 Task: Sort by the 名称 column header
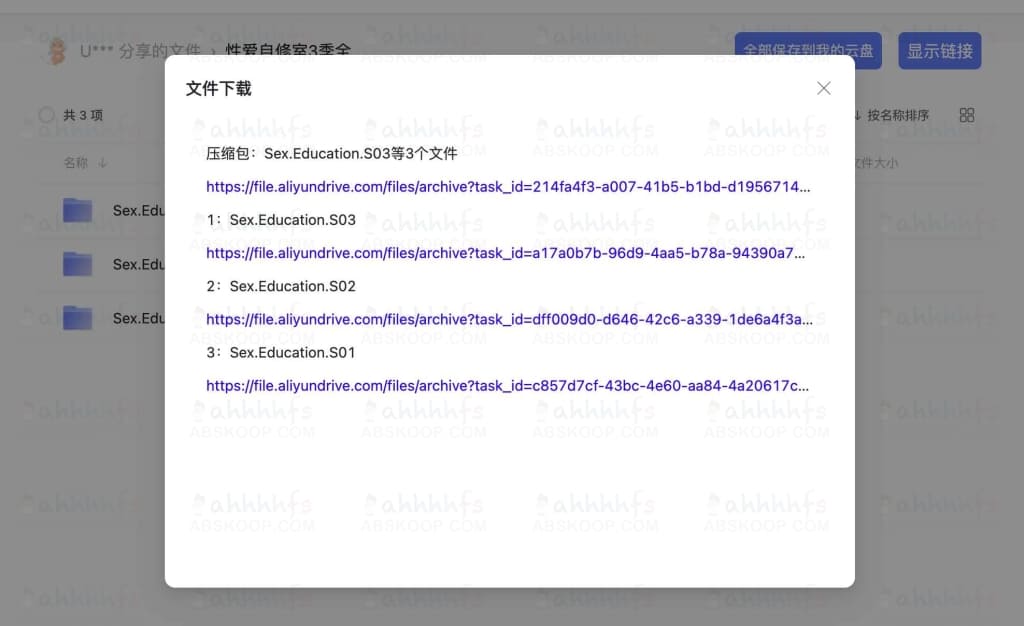click(85, 163)
